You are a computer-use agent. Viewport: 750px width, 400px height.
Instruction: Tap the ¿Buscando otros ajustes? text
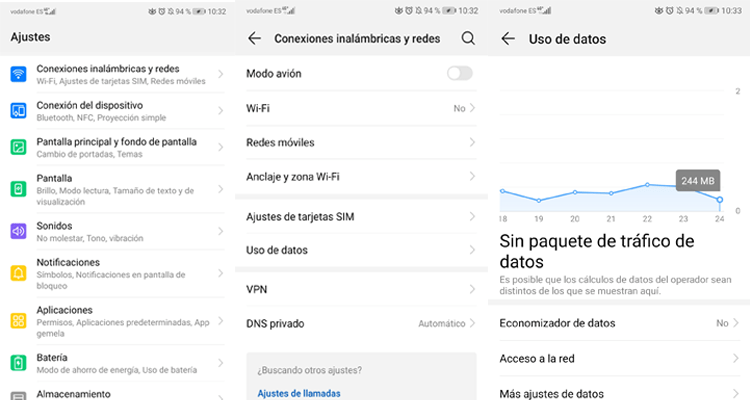(309, 370)
